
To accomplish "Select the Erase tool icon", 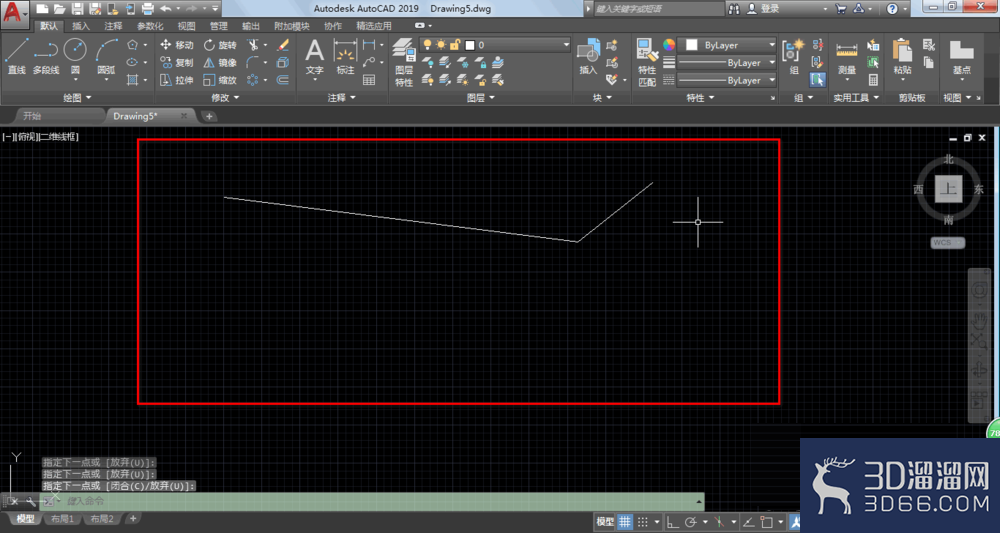I will (283, 45).
